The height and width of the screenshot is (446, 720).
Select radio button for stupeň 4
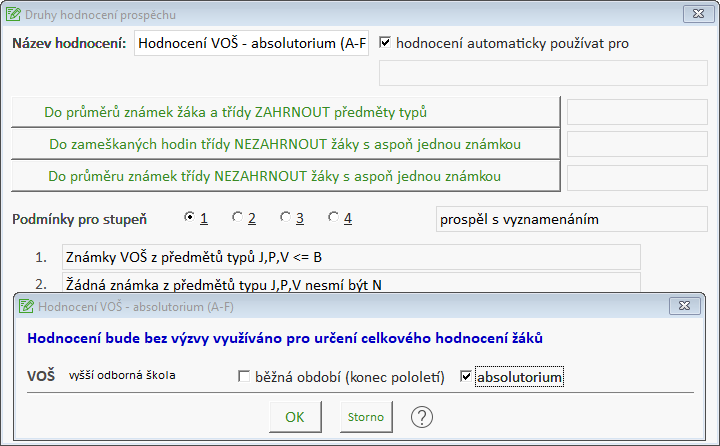[x=333, y=217]
